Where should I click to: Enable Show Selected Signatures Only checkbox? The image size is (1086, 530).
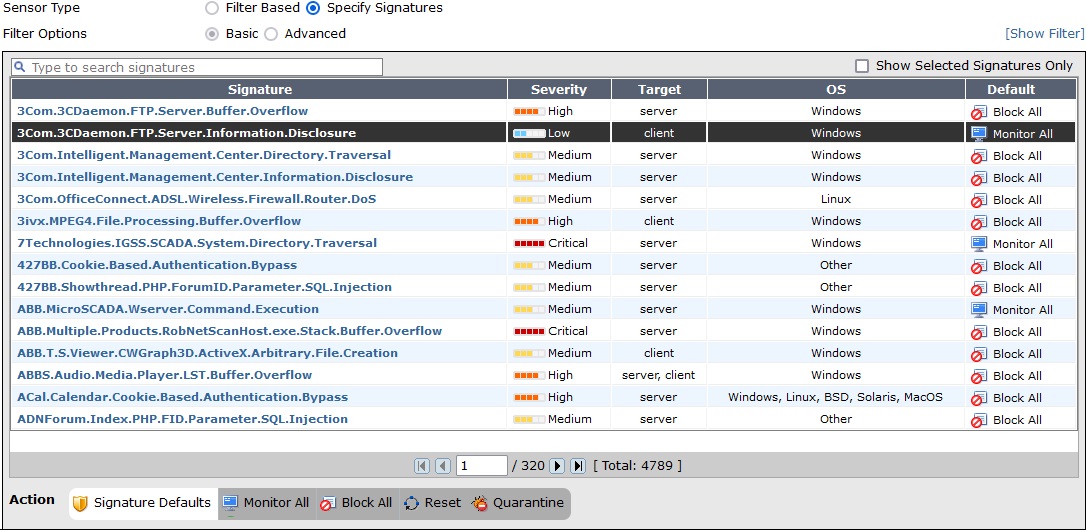(862, 66)
